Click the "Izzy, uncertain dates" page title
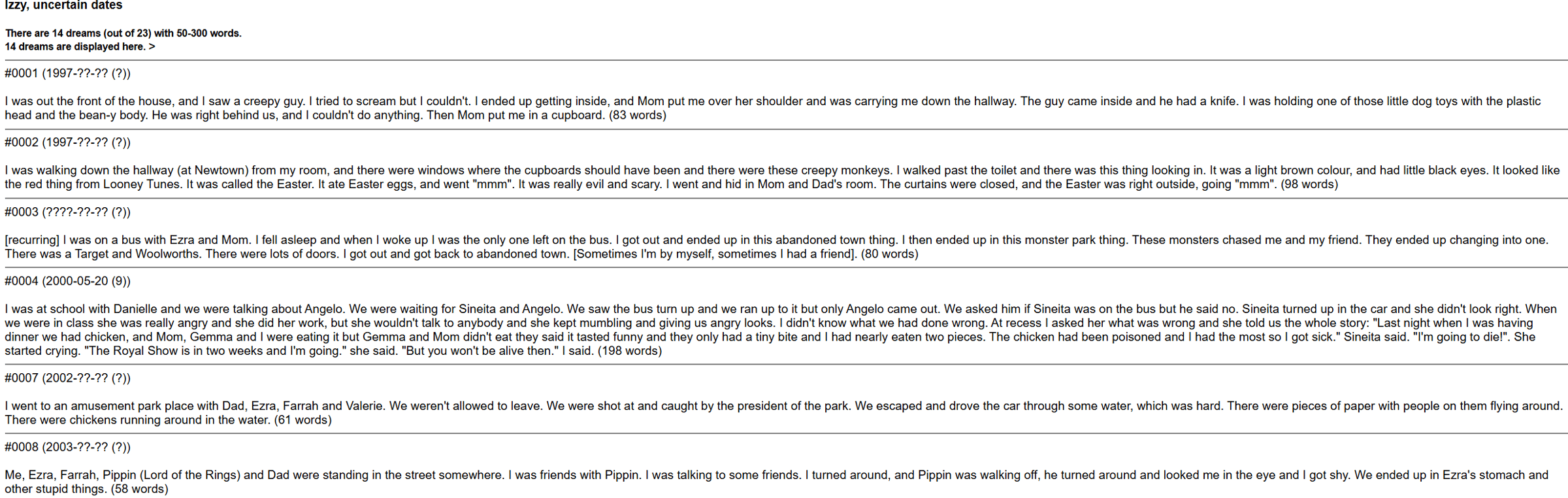1568x498 pixels. (x=63, y=6)
